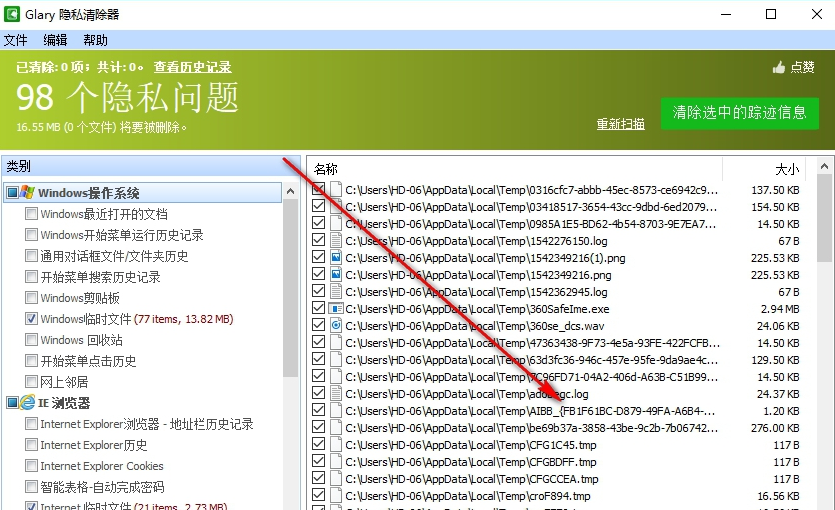Click the AIBB_{FB1F61BC temp file icon

tap(335, 410)
